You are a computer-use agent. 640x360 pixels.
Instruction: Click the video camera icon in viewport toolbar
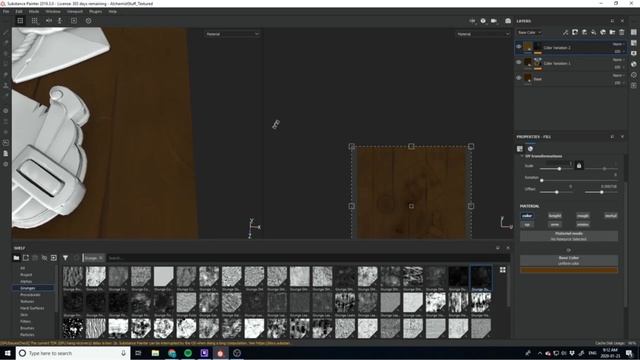click(494, 21)
